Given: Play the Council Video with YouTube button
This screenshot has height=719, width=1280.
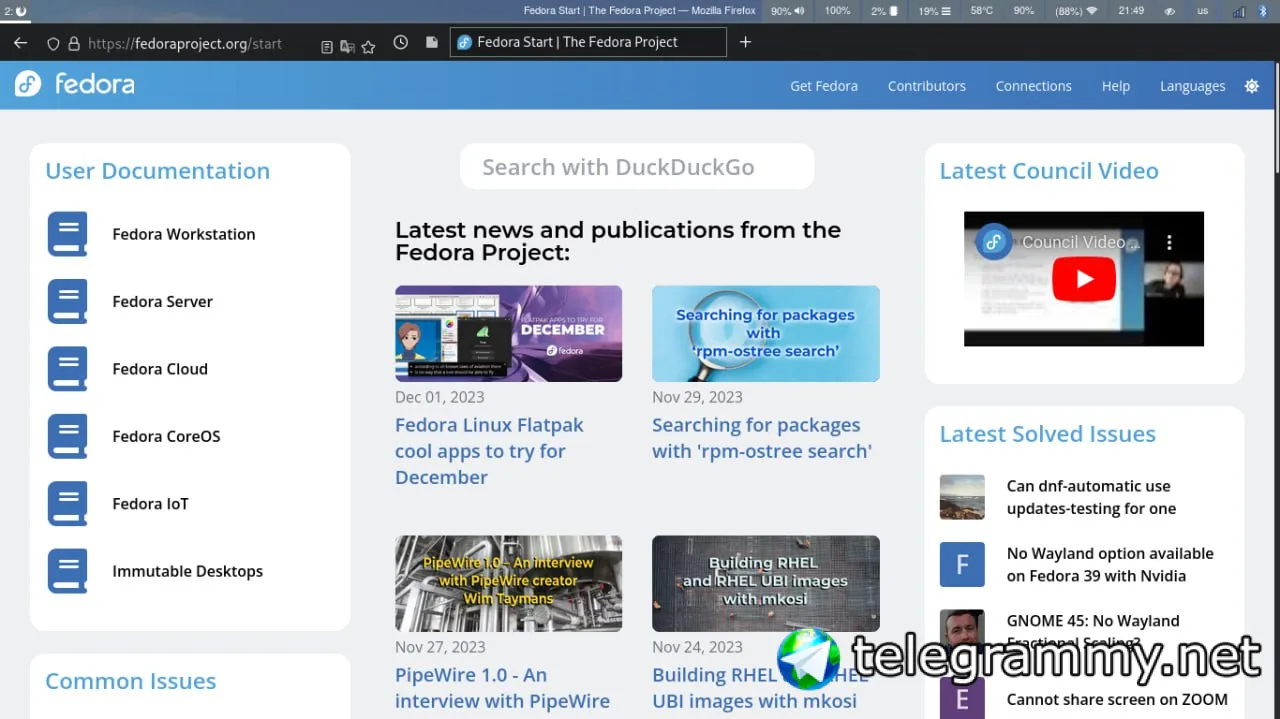Looking at the screenshot, I should coord(1084,279).
